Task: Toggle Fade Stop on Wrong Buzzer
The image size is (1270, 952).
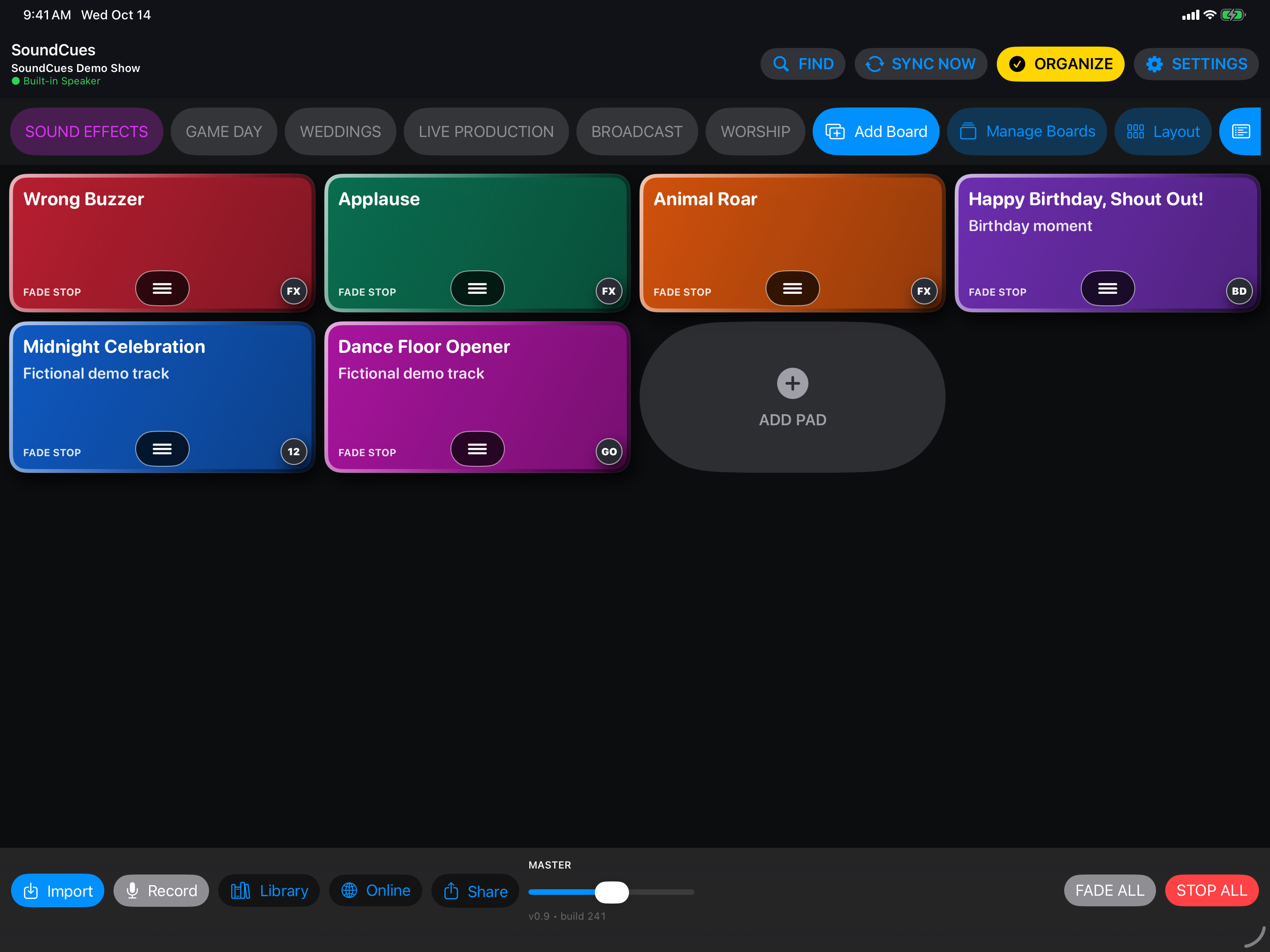Action: click(52, 292)
